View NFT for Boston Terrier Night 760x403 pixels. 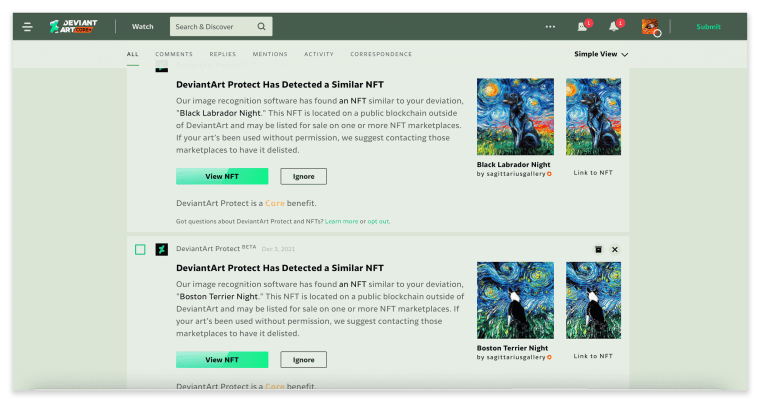pos(222,359)
